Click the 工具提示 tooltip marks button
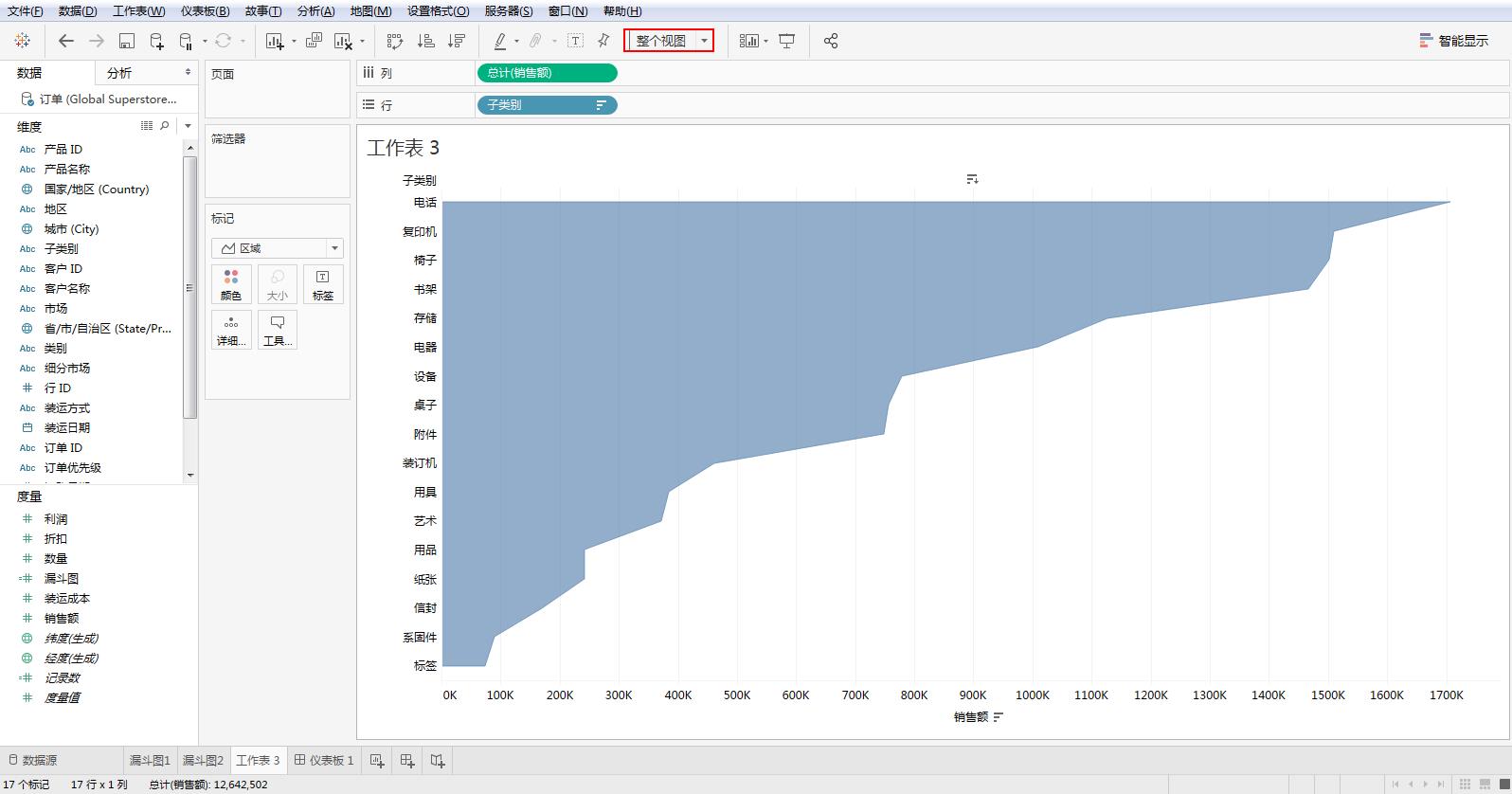The image size is (1512, 794). (277, 330)
